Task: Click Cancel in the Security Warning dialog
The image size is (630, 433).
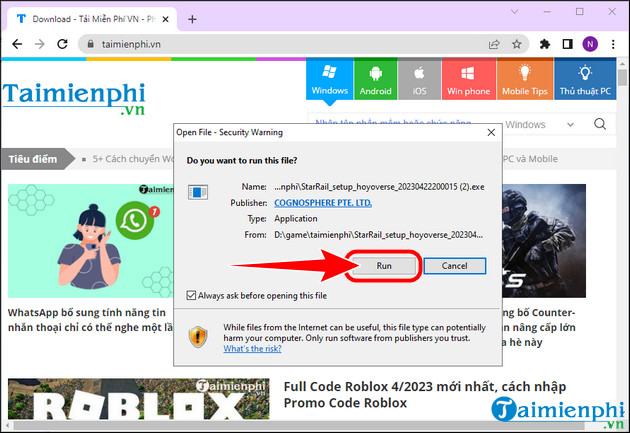Action: tap(454, 266)
